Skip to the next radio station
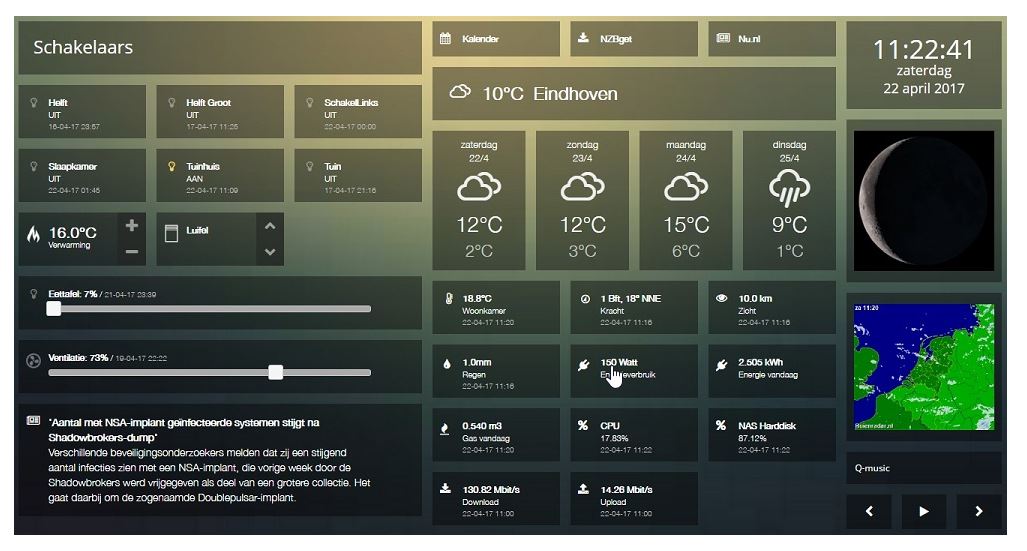 (977, 511)
